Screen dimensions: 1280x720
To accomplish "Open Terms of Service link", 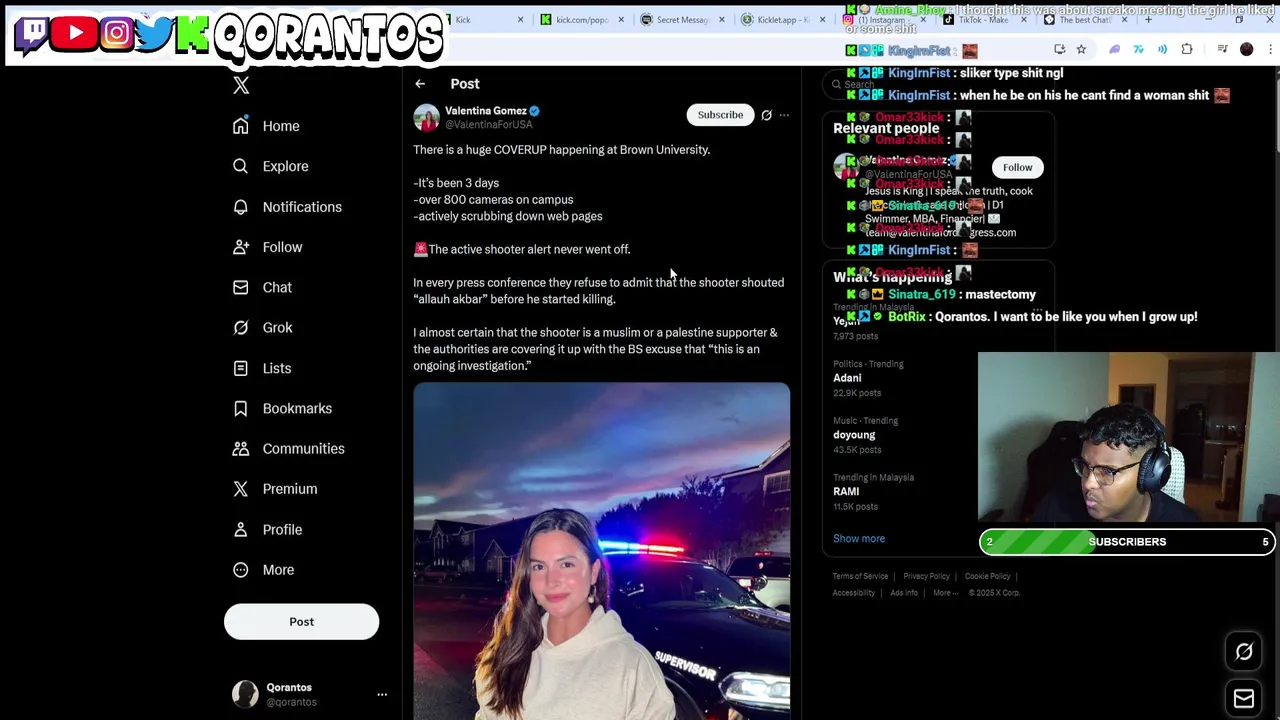I will (x=860, y=577).
